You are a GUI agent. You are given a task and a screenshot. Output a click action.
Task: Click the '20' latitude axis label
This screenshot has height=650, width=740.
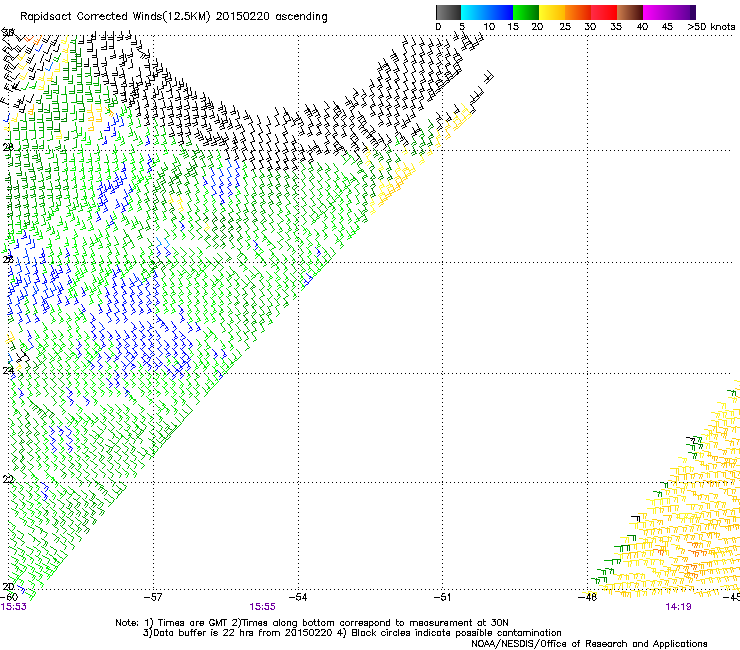tap(8, 586)
